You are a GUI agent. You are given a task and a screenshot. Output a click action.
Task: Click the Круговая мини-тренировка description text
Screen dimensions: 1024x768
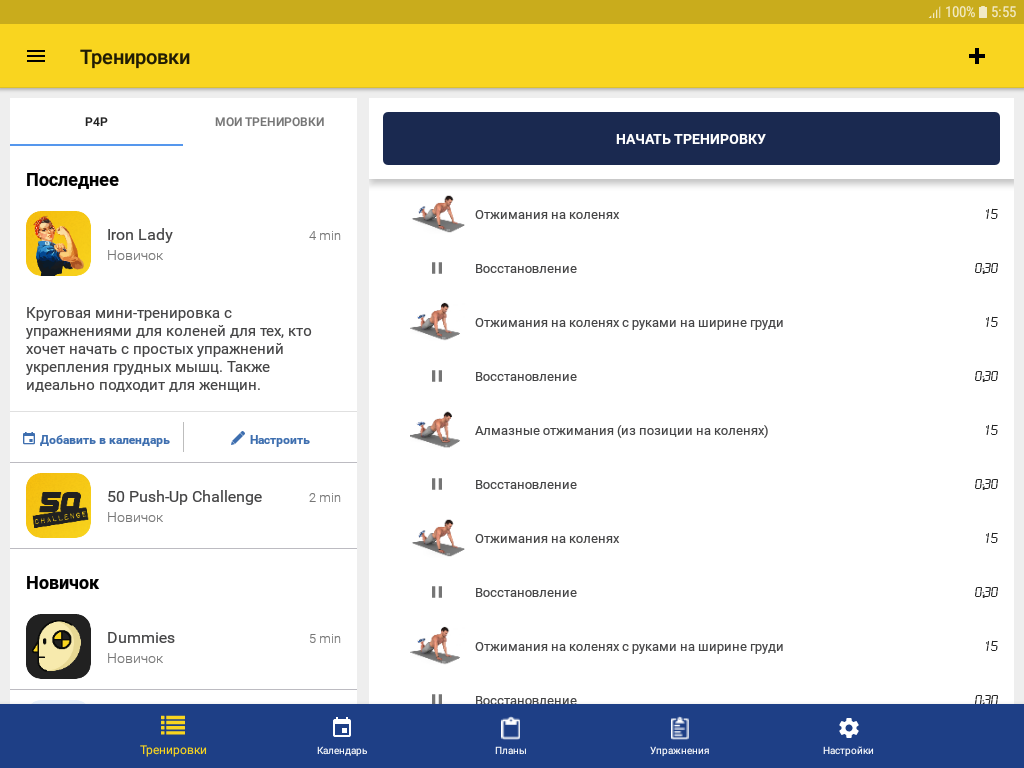coord(168,349)
